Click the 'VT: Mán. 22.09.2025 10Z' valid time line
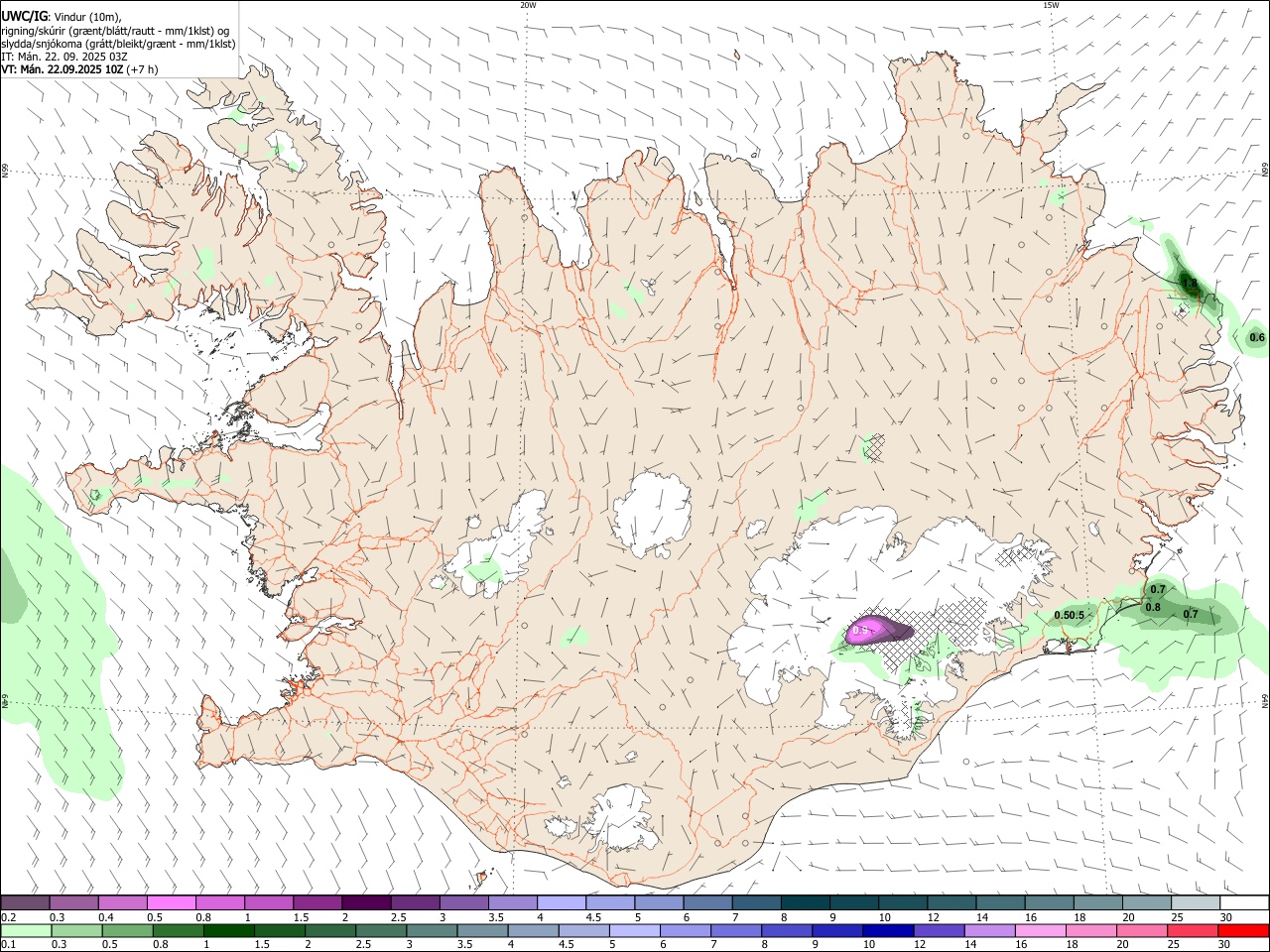This screenshot has width=1270, height=952. pyautogui.click(x=62, y=69)
